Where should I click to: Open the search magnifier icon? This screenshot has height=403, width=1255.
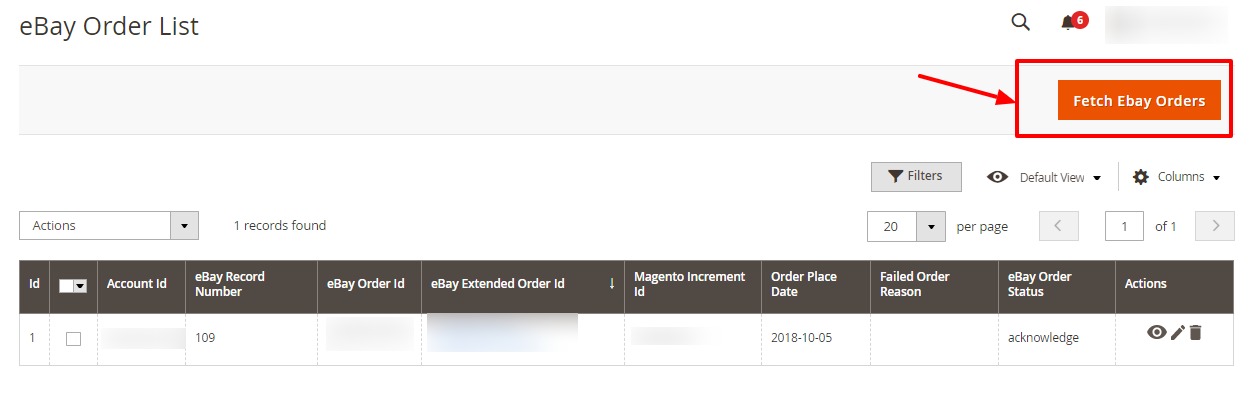1020,22
